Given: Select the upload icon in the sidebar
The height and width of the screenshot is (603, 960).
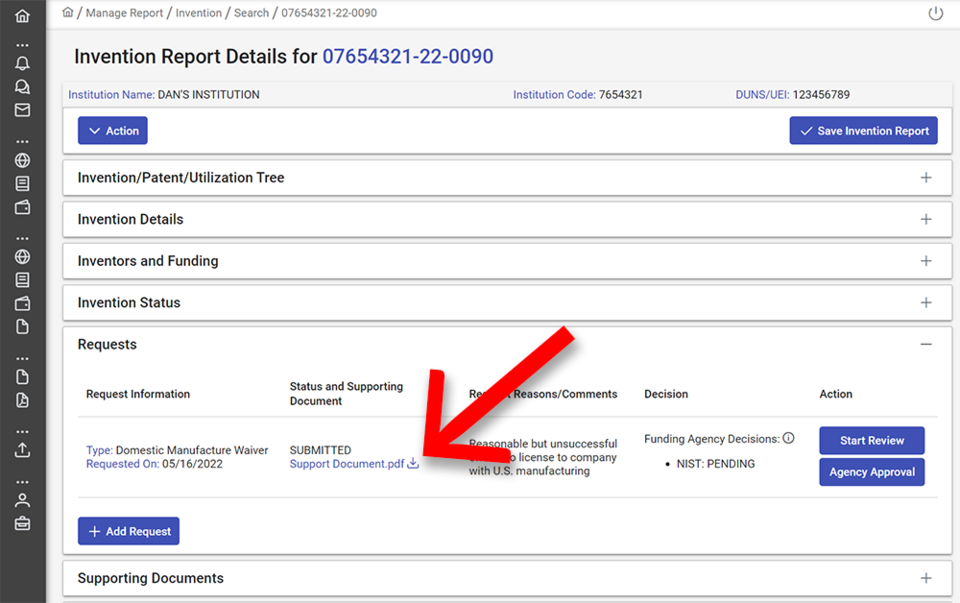Looking at the screenshot, I should coord(22,450).
